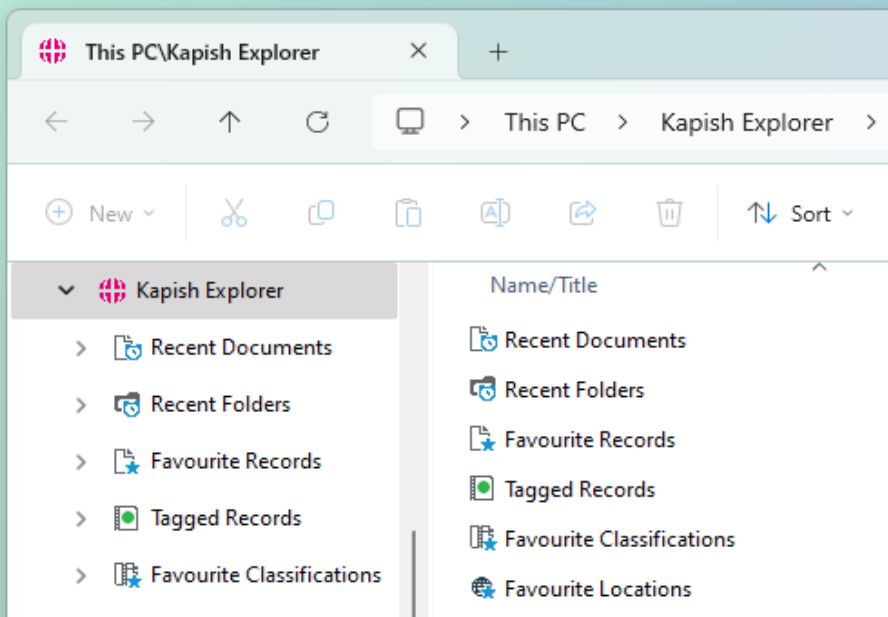Select Favourite Records text in file list

pos(590,440)
